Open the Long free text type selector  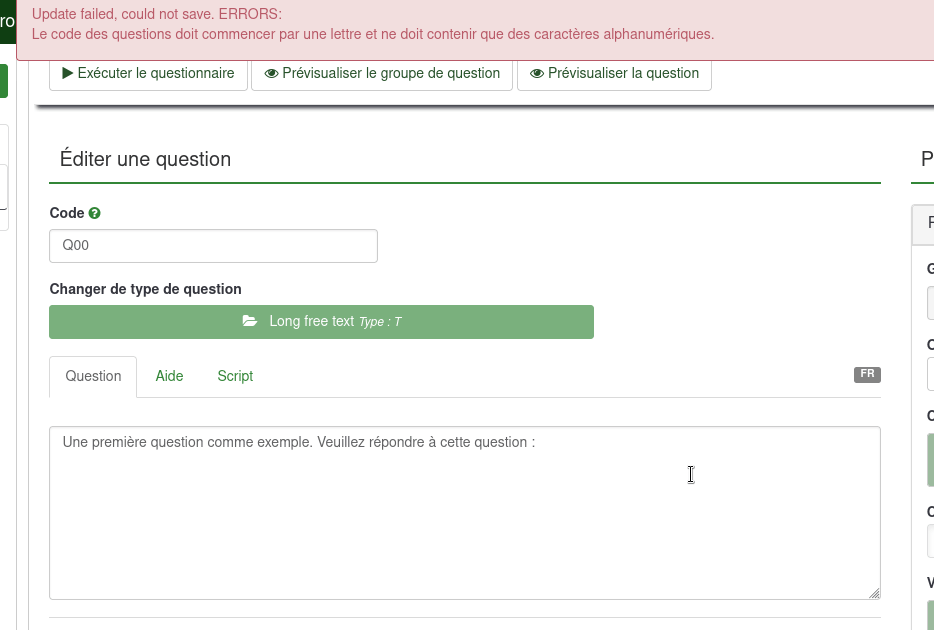click(x=321, y=322)
